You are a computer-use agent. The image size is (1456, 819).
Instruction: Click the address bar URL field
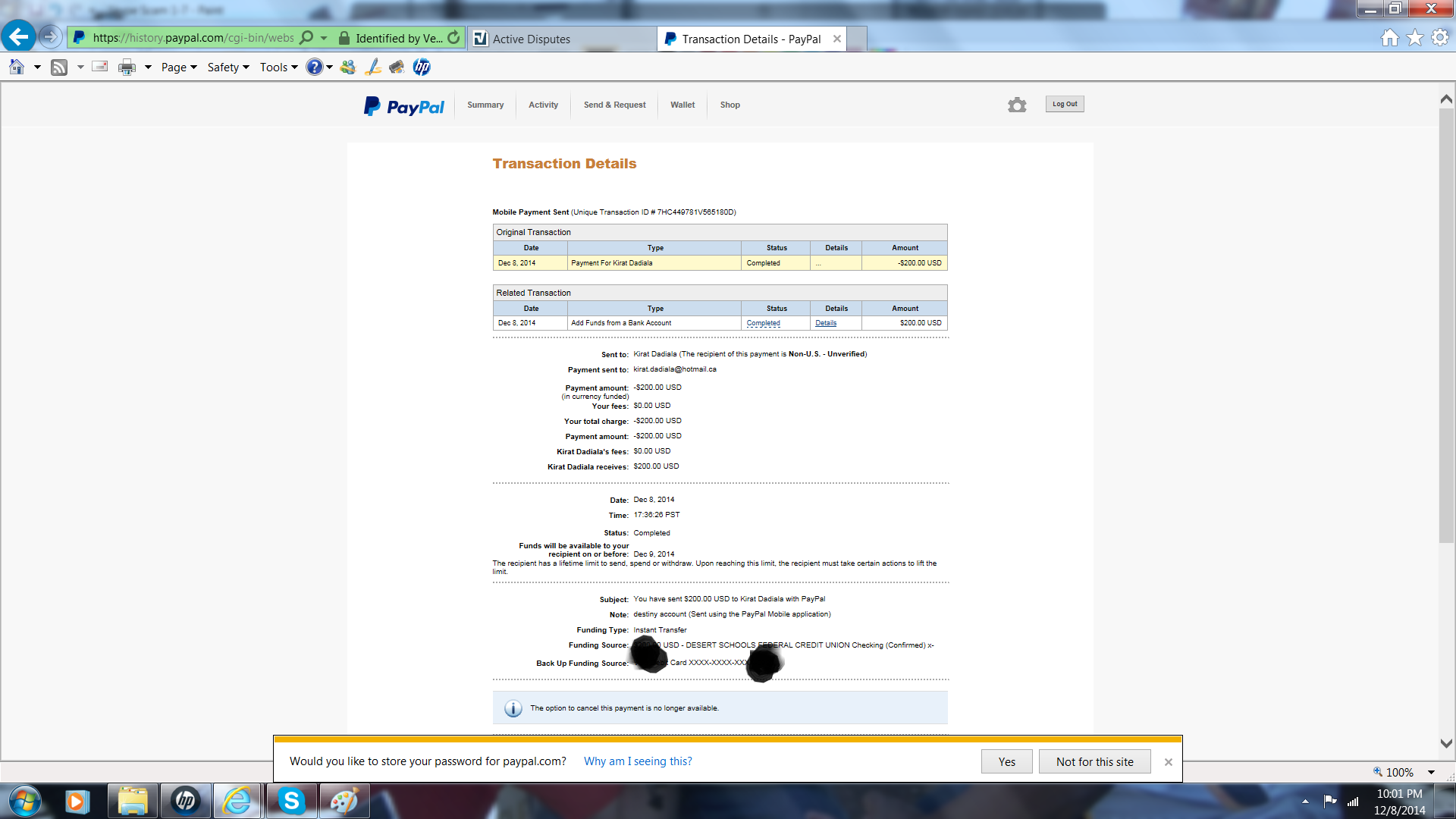click(193, 38)
